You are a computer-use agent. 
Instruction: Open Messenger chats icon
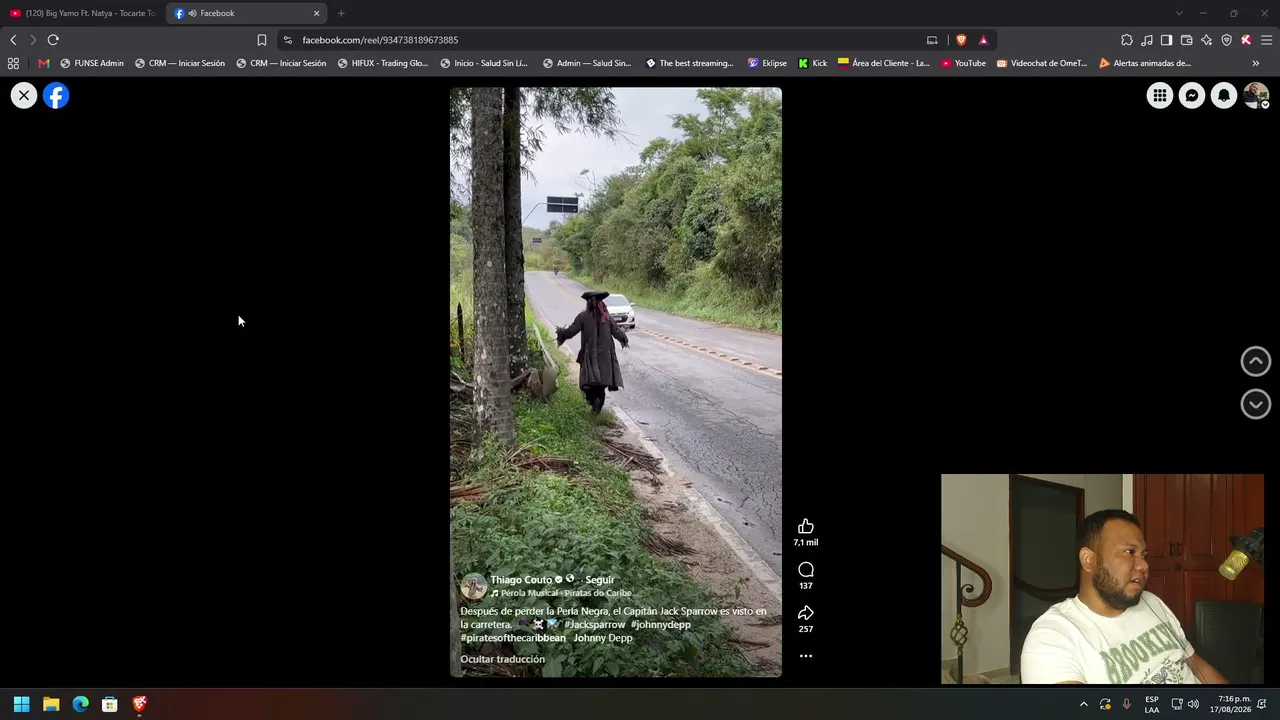click(x=1192, y=95)
